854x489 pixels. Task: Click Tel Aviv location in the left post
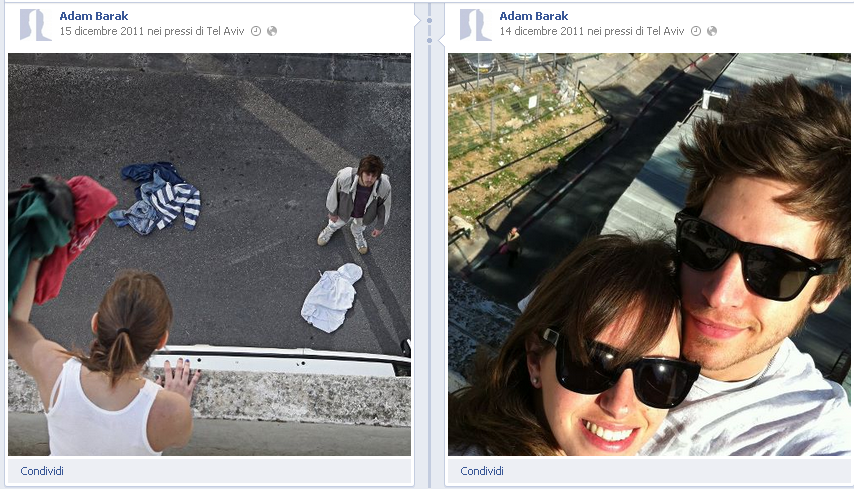click(222, 31)
